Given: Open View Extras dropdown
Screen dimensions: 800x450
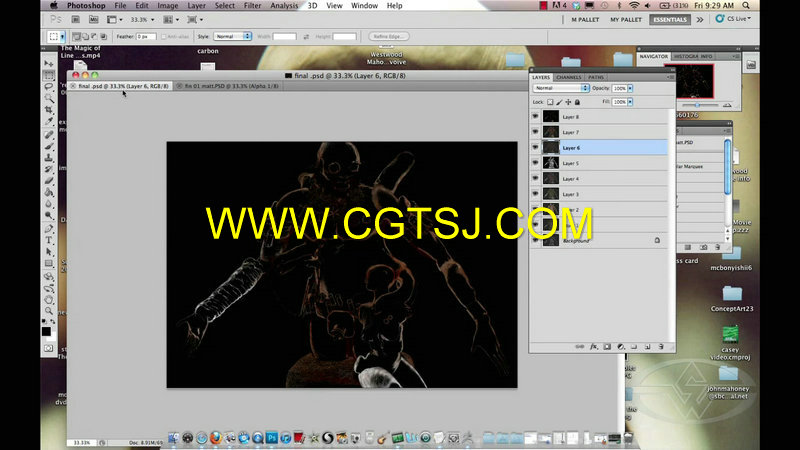Looking at the screenshot, I should pos(115,19).
